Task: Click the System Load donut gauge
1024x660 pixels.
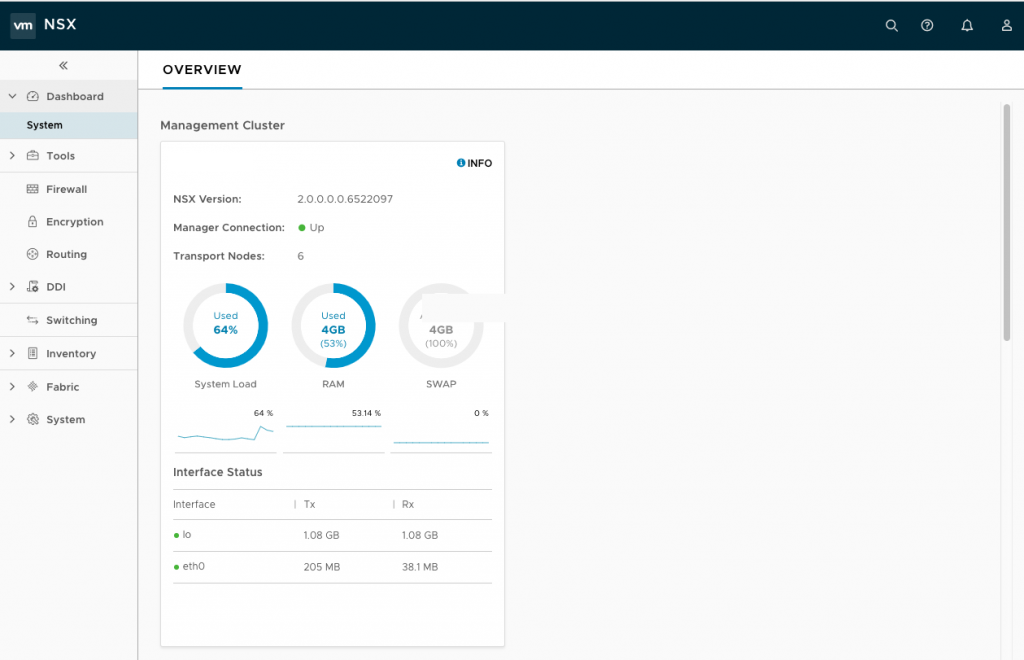Action: [225, 325]
